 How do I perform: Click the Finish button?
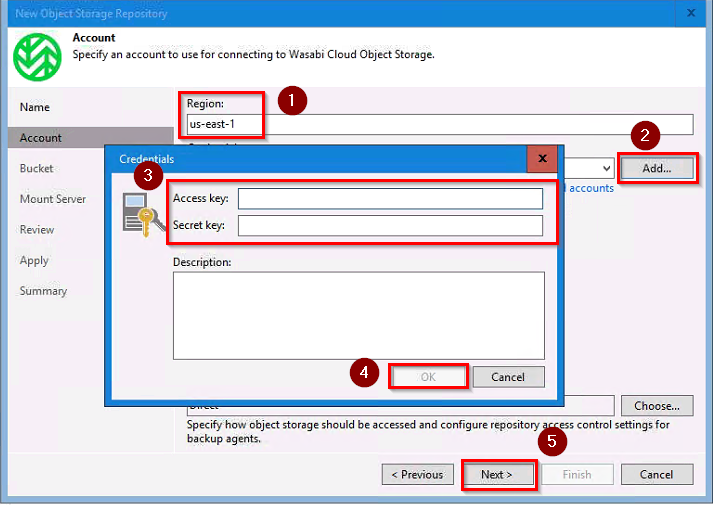click(577, 474)
